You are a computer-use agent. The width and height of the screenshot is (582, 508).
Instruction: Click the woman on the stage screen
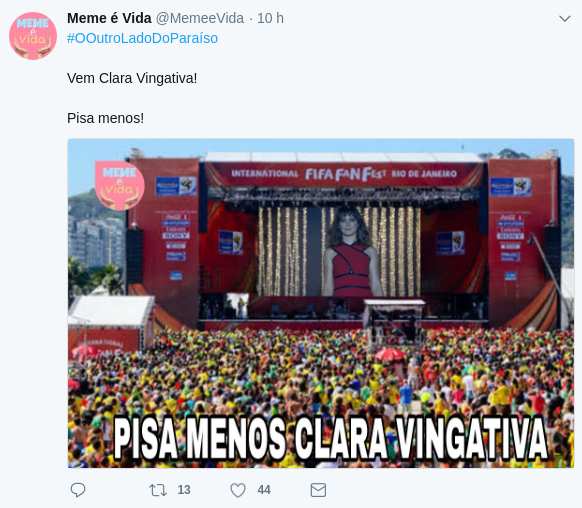pyautogui.click(x=350, y=252)
